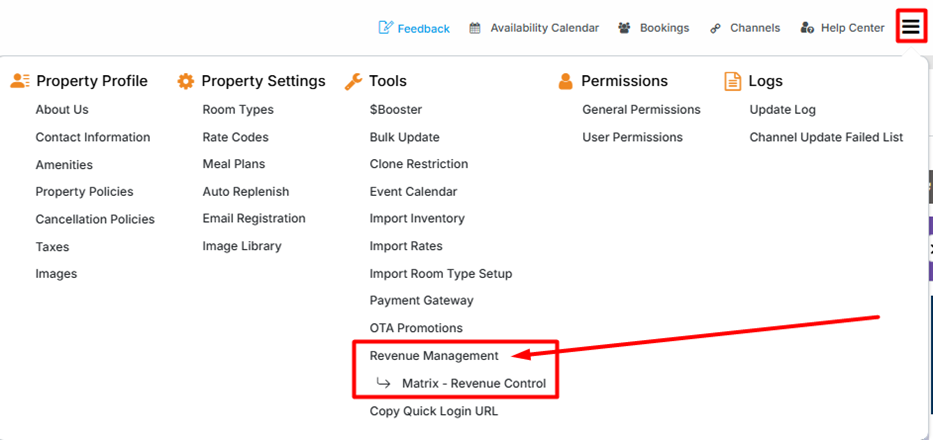Go to Room Types settings
Screen dimensions: 933x440
[238, 110]
